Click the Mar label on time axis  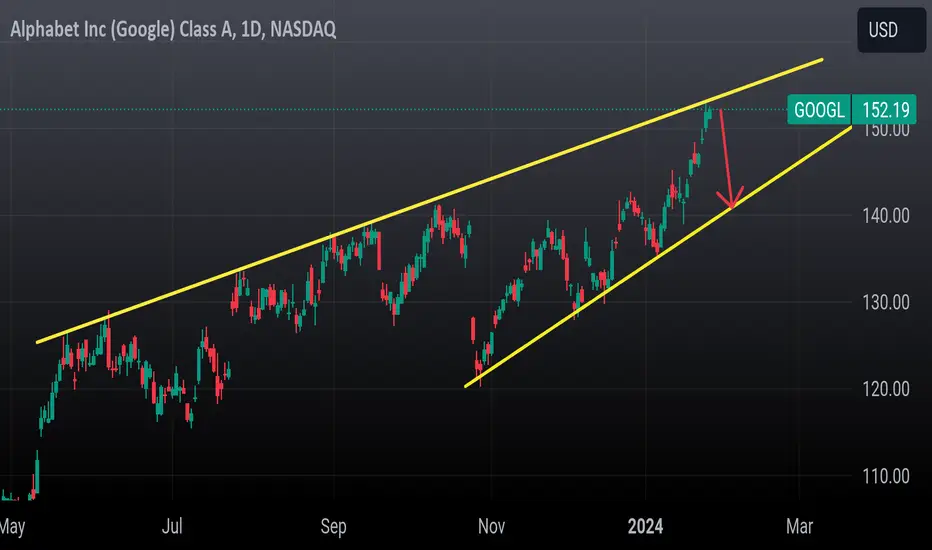[799, 526]
